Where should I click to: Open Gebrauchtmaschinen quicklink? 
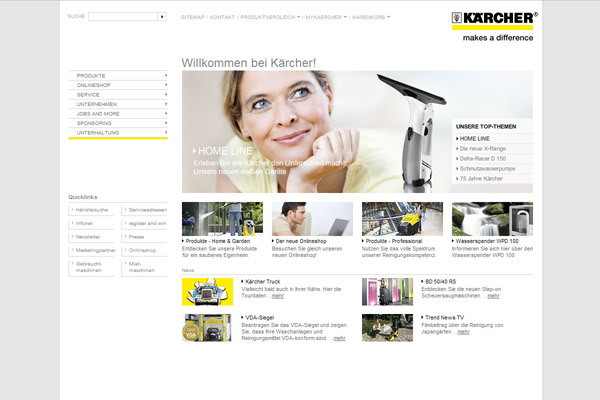89,267
